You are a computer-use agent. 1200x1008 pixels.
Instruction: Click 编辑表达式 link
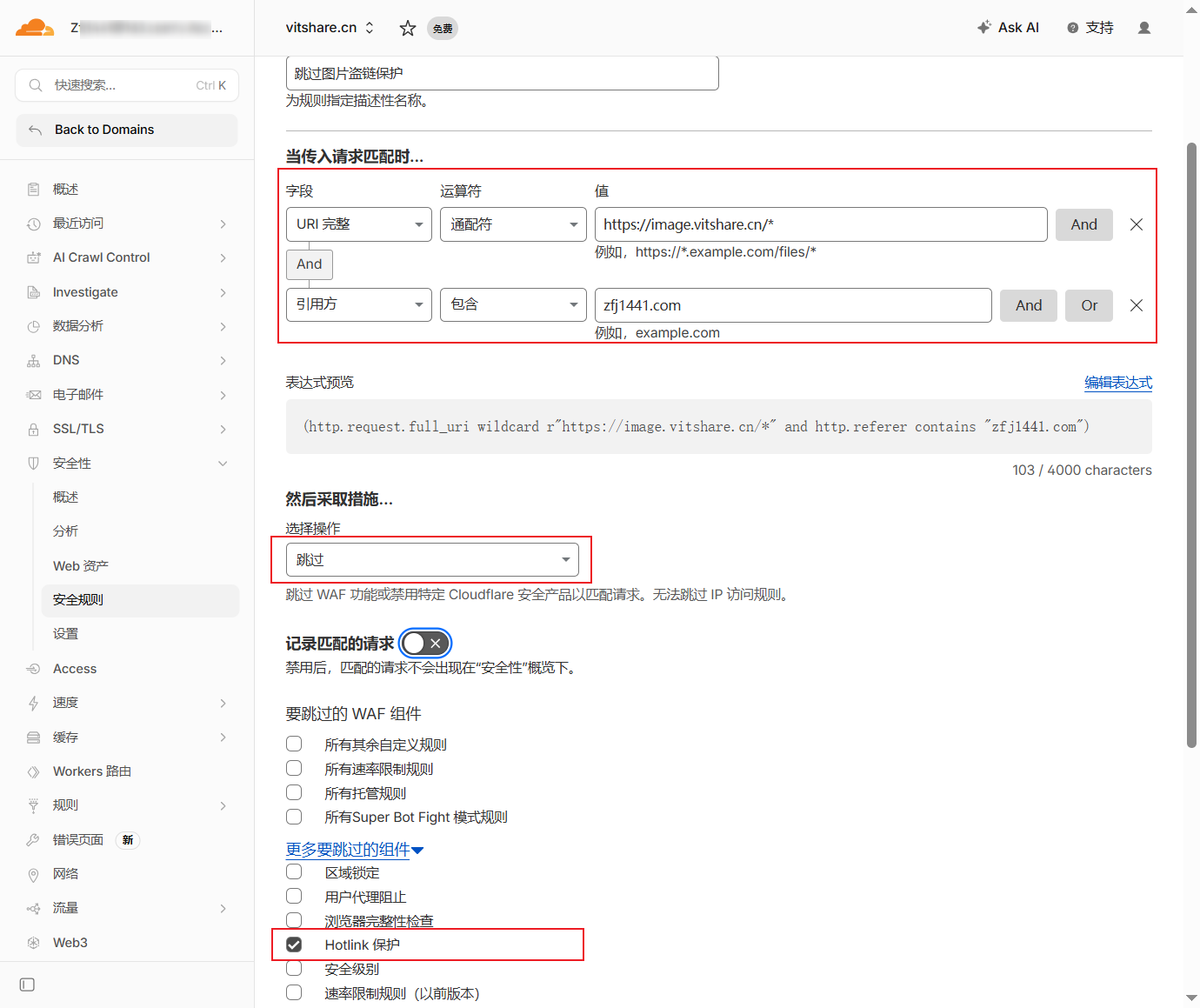[1118, 383]
